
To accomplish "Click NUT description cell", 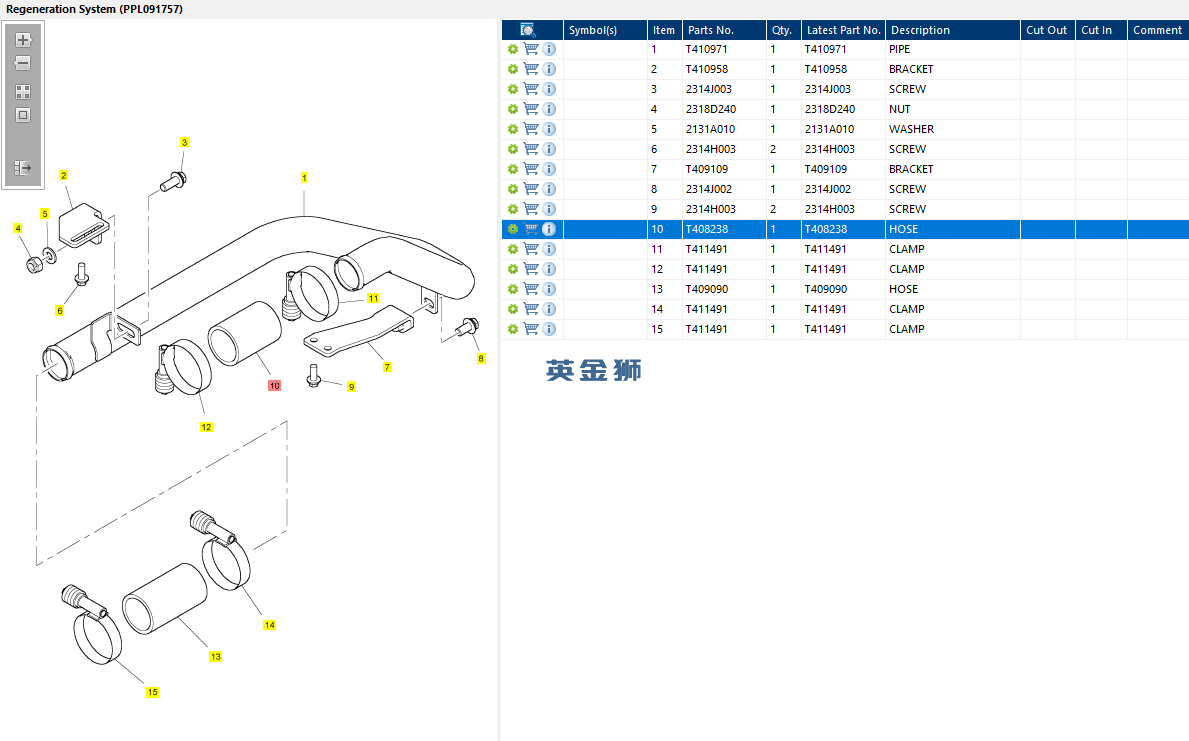I will point(899,109).
